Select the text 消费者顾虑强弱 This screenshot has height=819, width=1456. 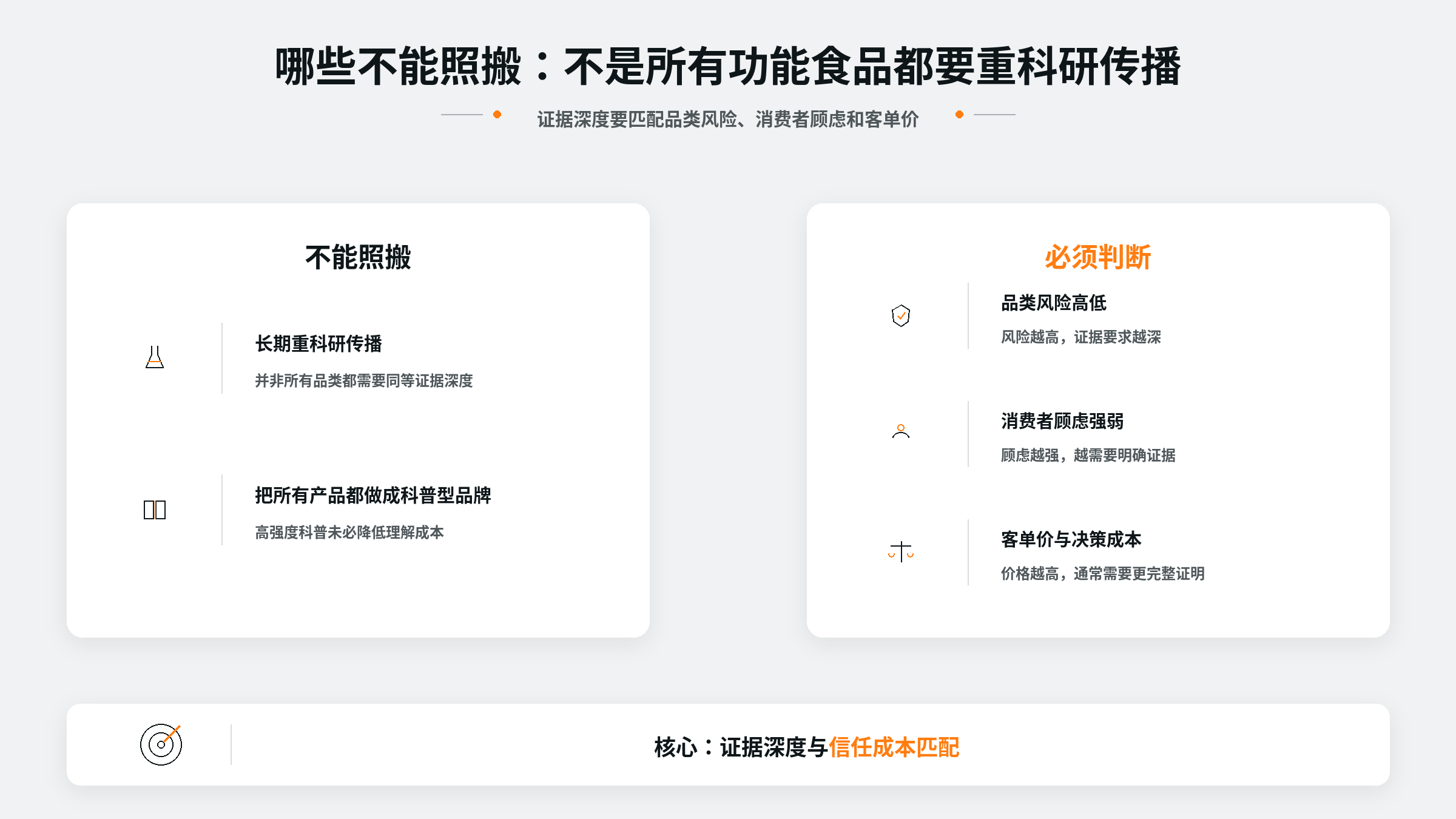pyautogui.click(x=1062, y=420)
